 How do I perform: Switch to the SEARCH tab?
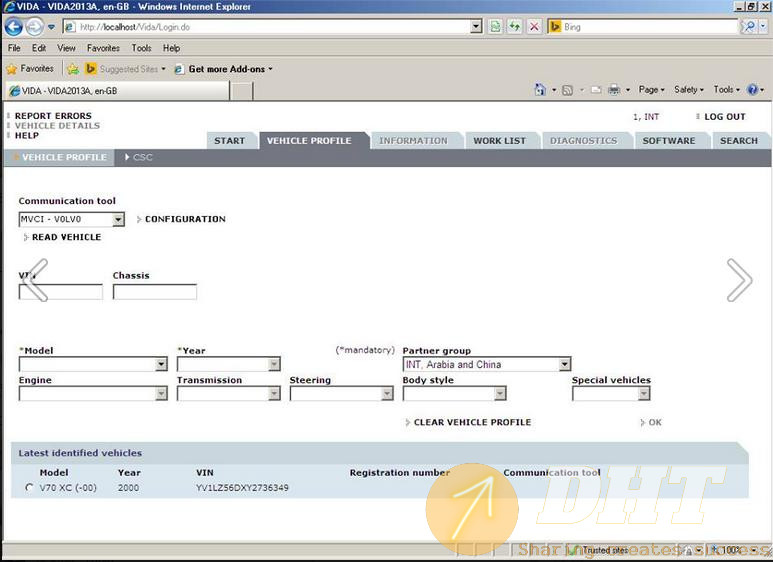pos(739,141)
